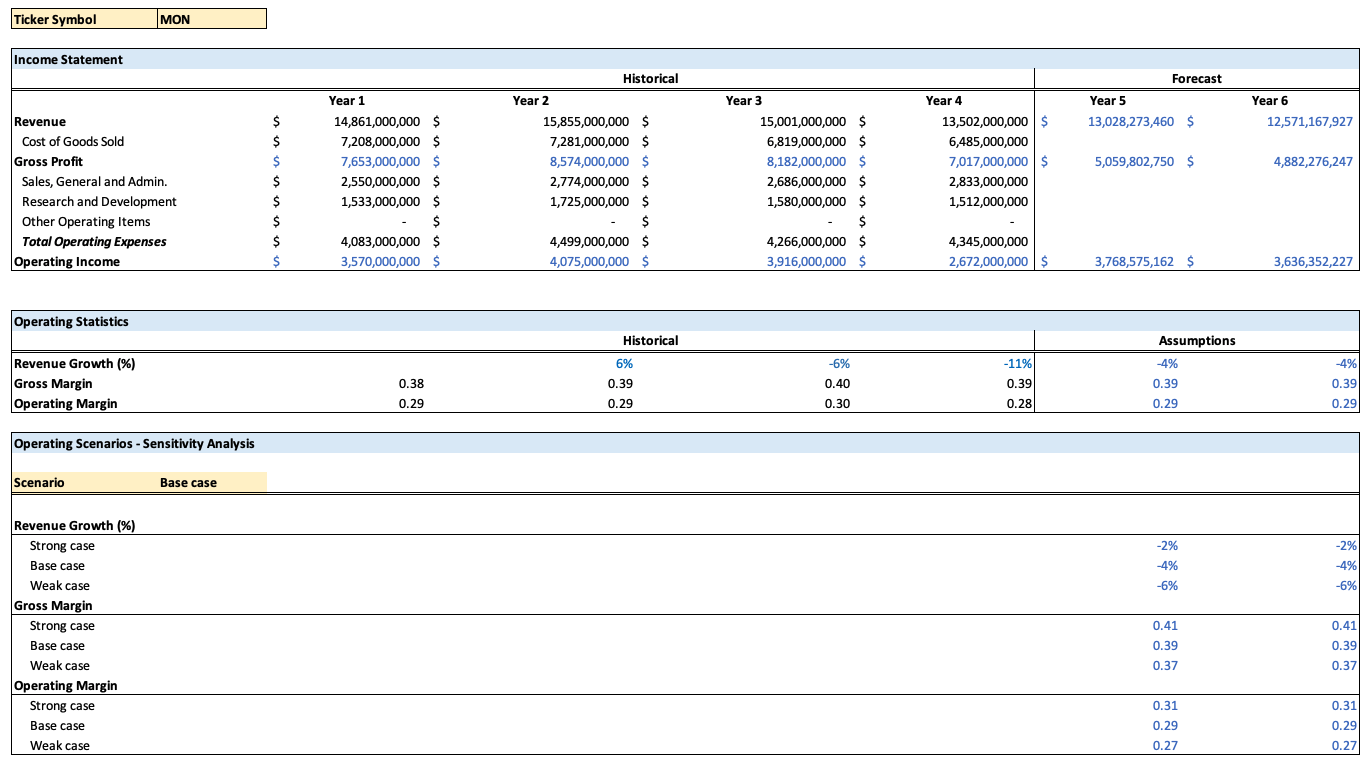Select Year 2 SG&A value 2,774,000,000

589,181
